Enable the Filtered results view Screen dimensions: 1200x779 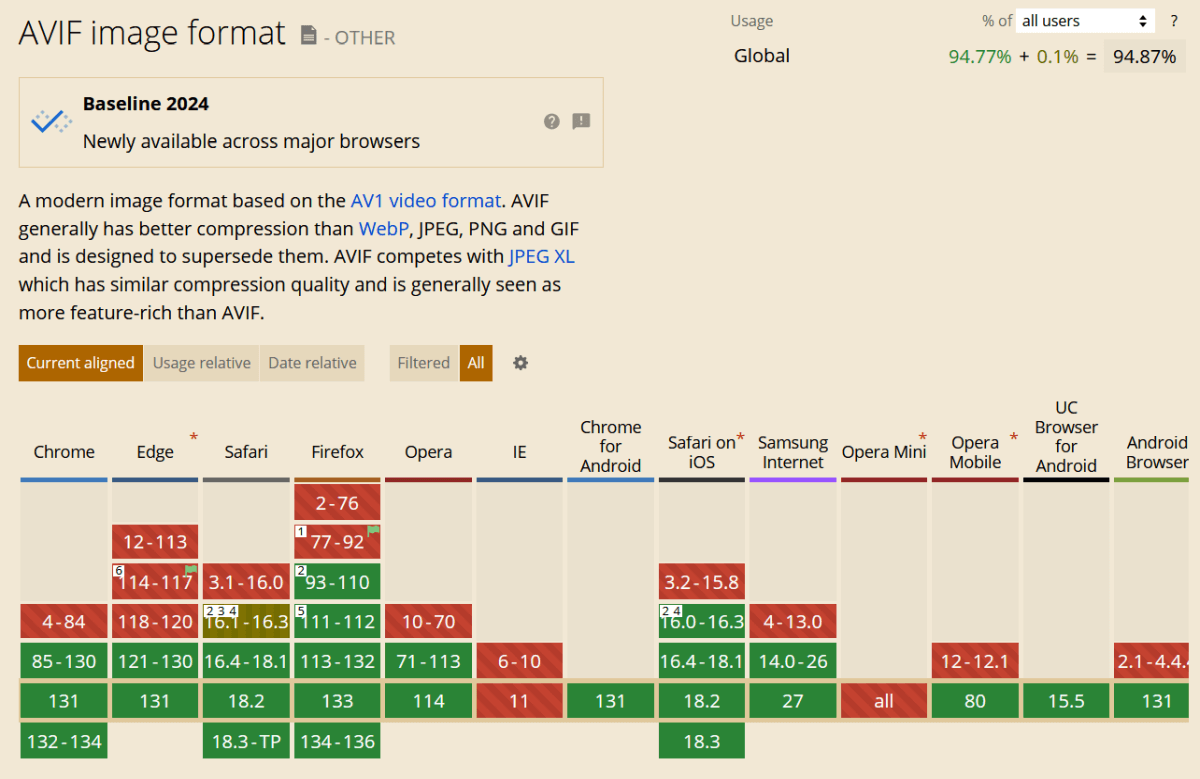pos(422,363)
